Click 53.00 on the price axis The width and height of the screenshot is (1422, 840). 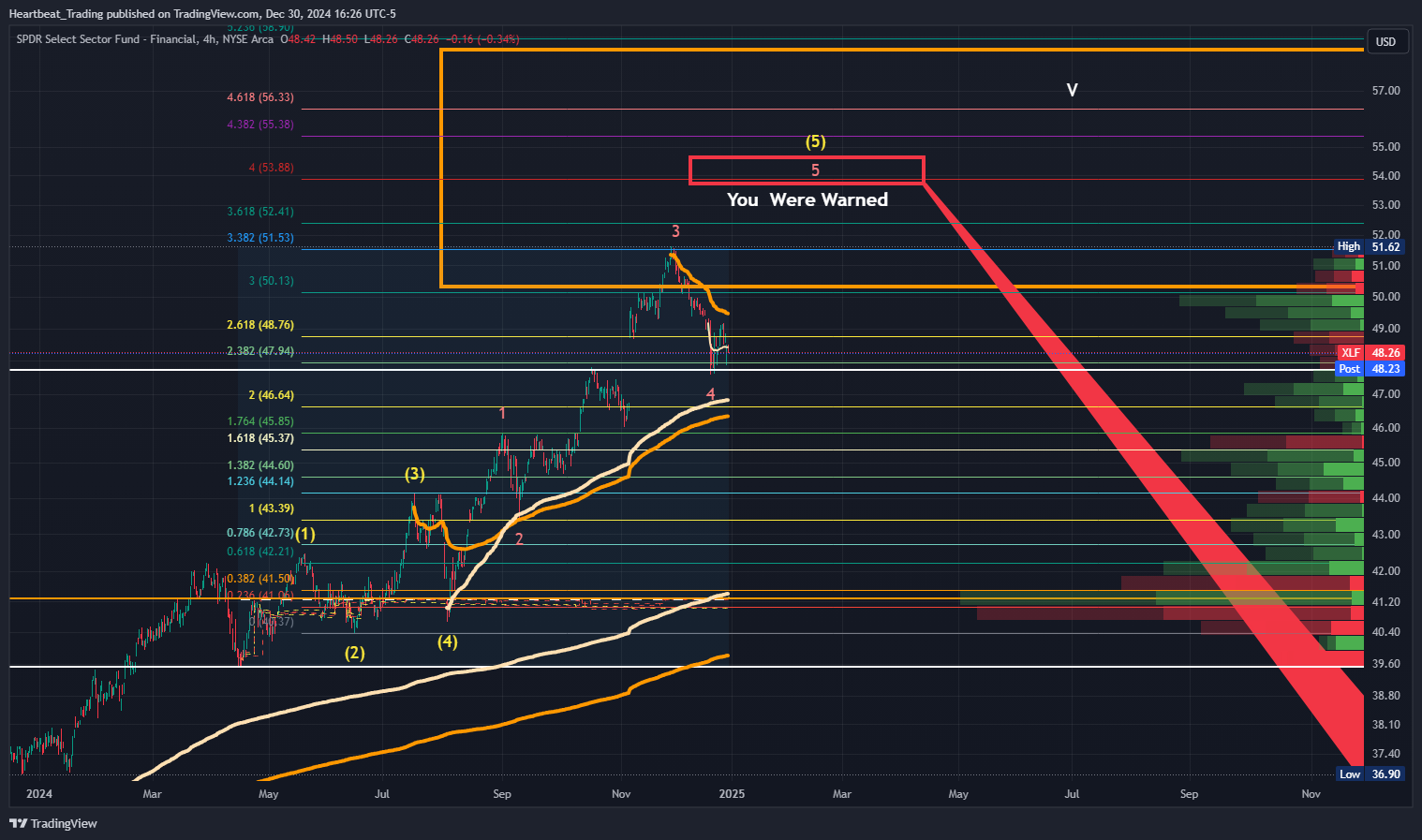pyautogui.click(x=1385, y=205)
